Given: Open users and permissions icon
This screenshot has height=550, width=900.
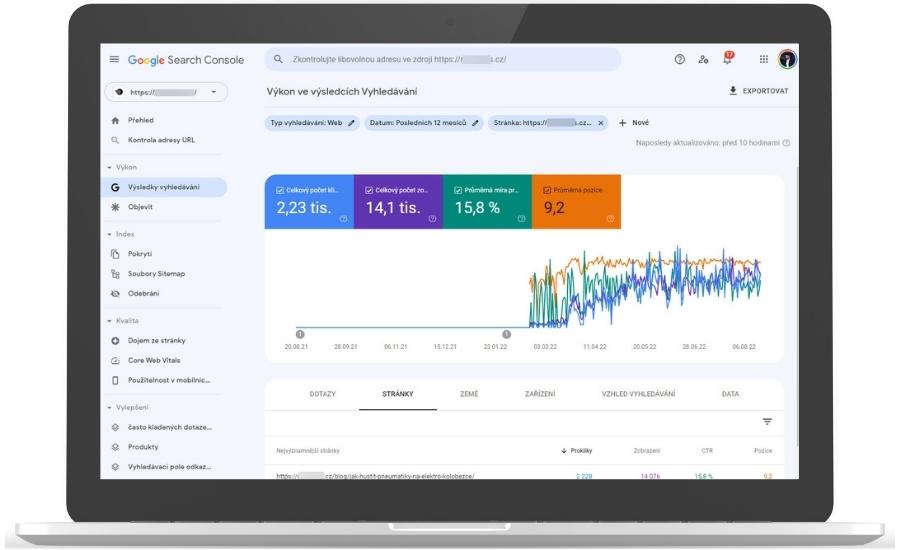Looking at the screenshot, I should pyautogui.click(x=703, y=59).
